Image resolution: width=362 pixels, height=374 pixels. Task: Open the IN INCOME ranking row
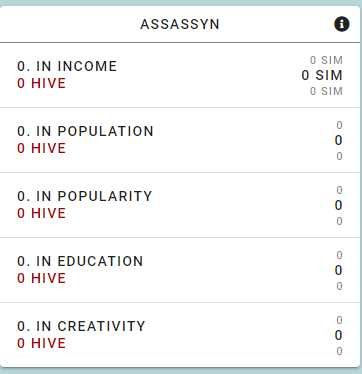[180, 75]
